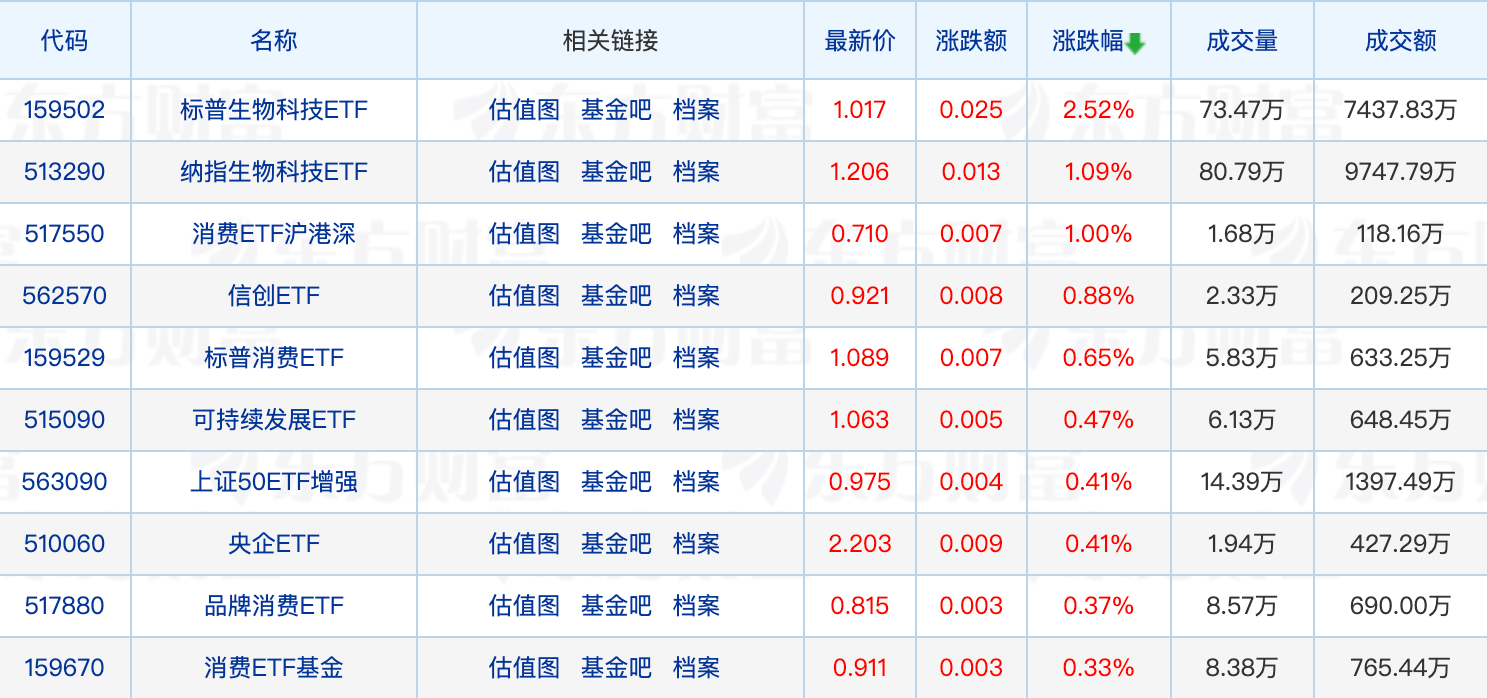Open 基金吧 for 央企ETF
The height and width of the screenshot is (698, 1488).
[616, 544]
